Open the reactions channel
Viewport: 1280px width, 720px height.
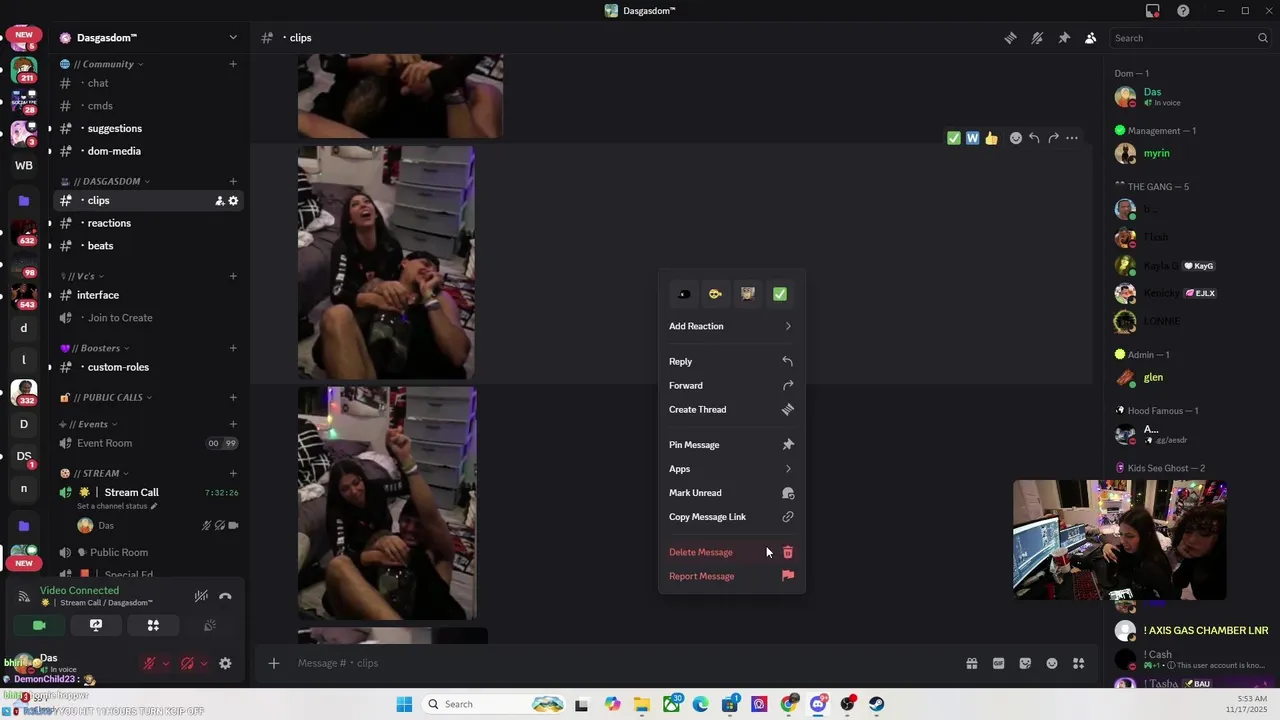click(x=148, y=223)
